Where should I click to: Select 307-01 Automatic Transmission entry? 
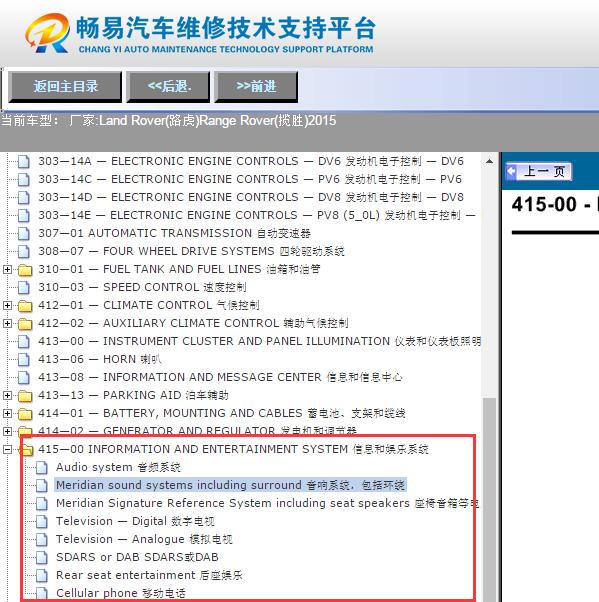(174, 233)
